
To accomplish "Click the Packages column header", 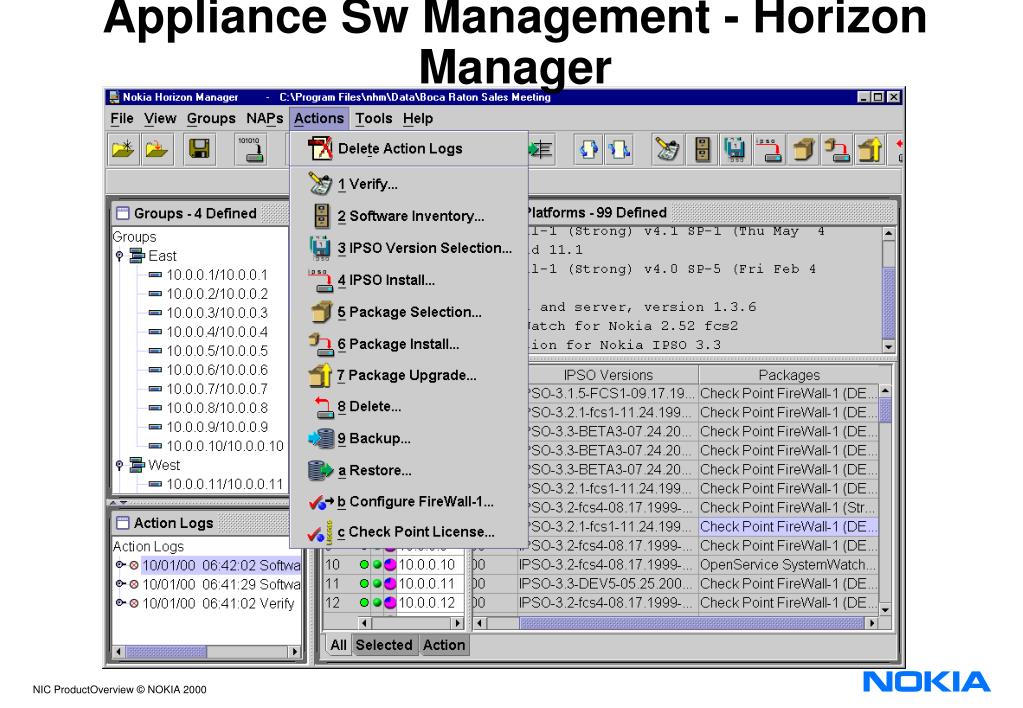I will (789, 375).
